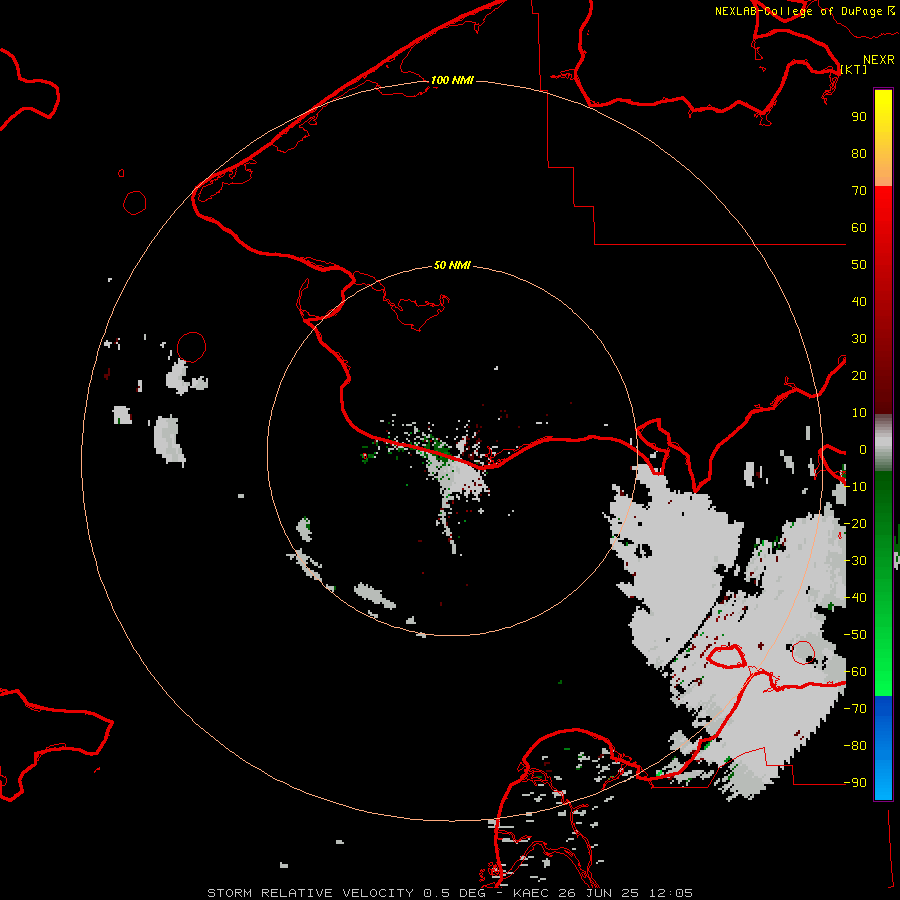The image size is (900, 900).
Task: Click the -80 scale value
Action: pos(855,746)
